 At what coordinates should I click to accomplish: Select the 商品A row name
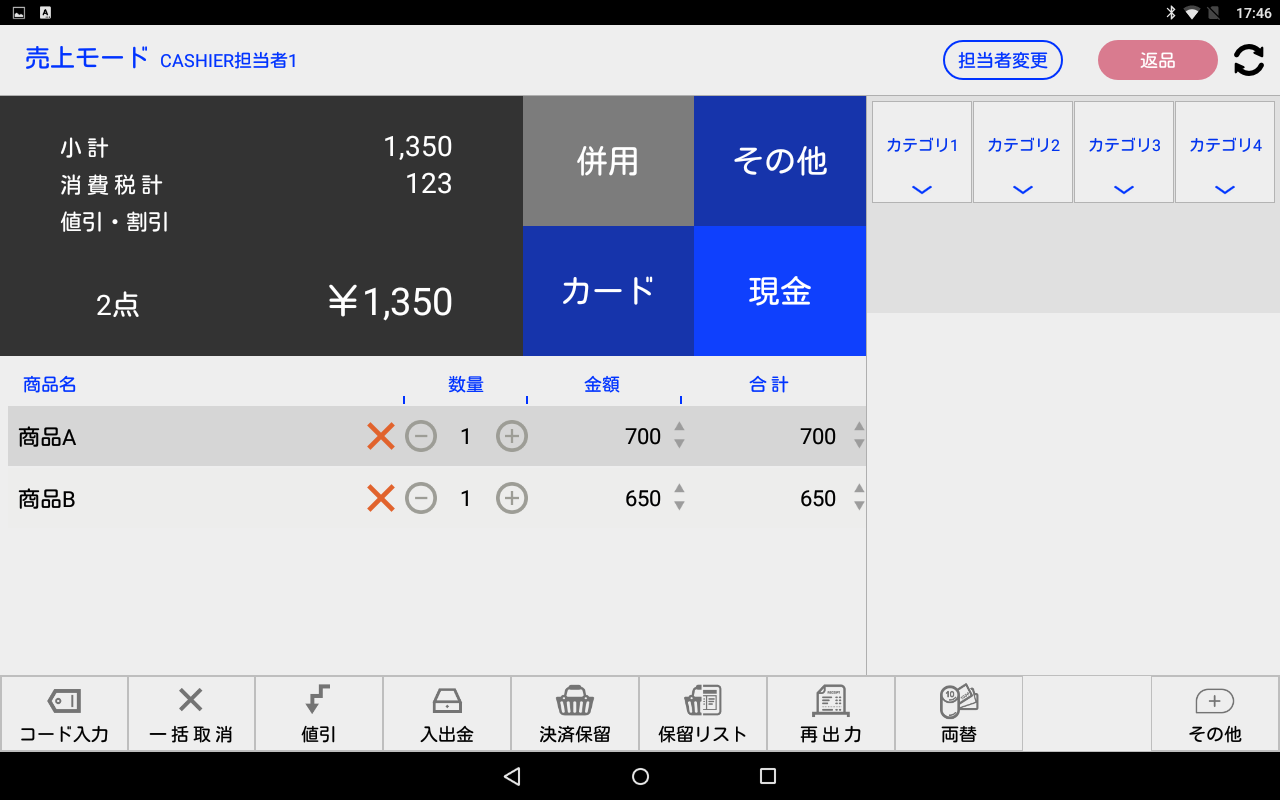47,437
